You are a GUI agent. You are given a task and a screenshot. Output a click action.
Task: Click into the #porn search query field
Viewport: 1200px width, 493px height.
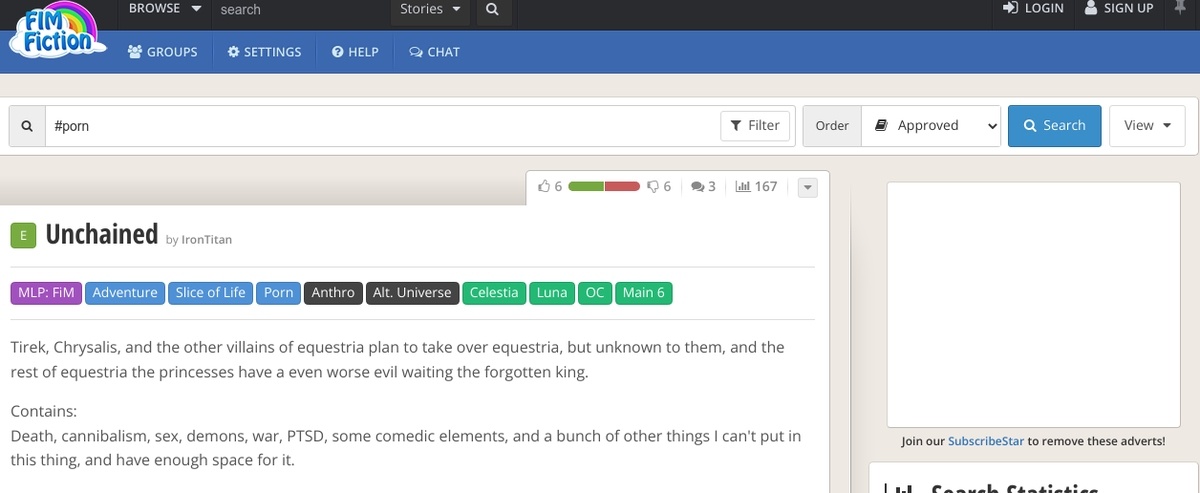pyautogui.click(x=380, y=126)
